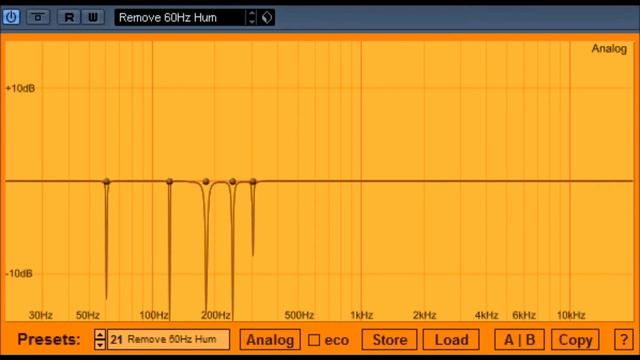Select the 120Hz notch band handle
The image size is (640, 360).
coord(169,181)
